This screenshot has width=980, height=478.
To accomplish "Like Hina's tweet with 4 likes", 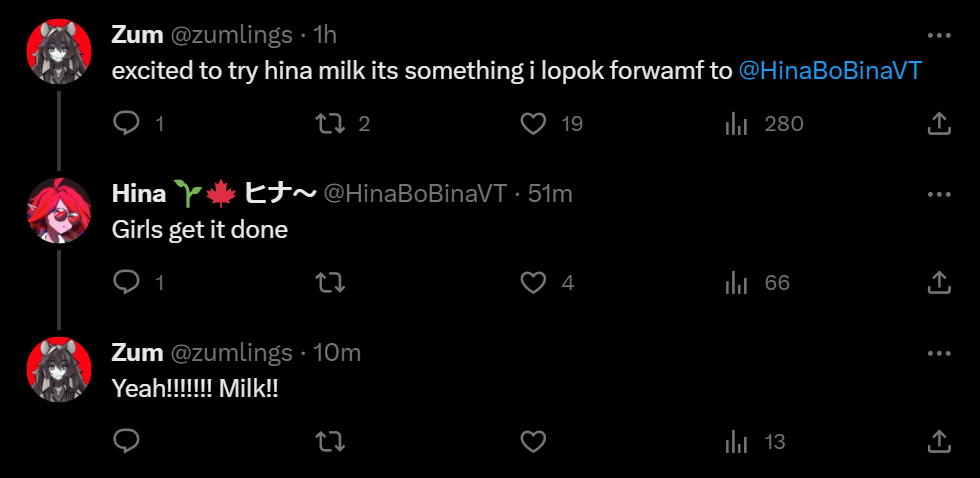I will 534,283.
